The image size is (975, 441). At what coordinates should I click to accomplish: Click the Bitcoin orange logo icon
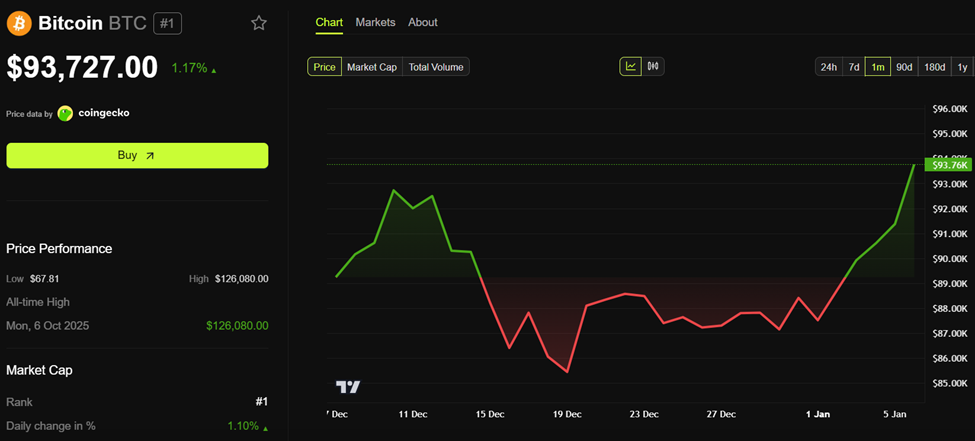click(x=19, y=23)
